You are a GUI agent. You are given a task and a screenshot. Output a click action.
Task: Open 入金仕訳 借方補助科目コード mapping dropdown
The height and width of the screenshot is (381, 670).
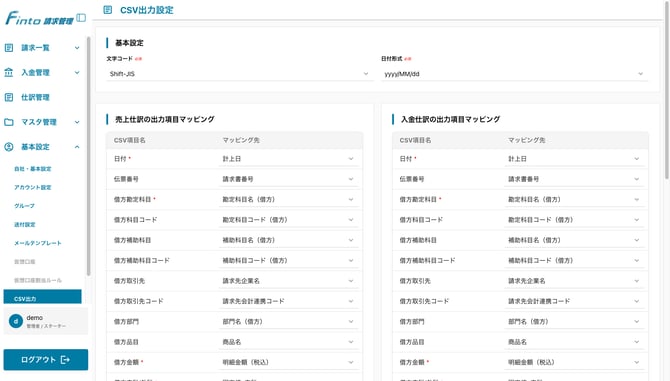[x=574, y=261]
